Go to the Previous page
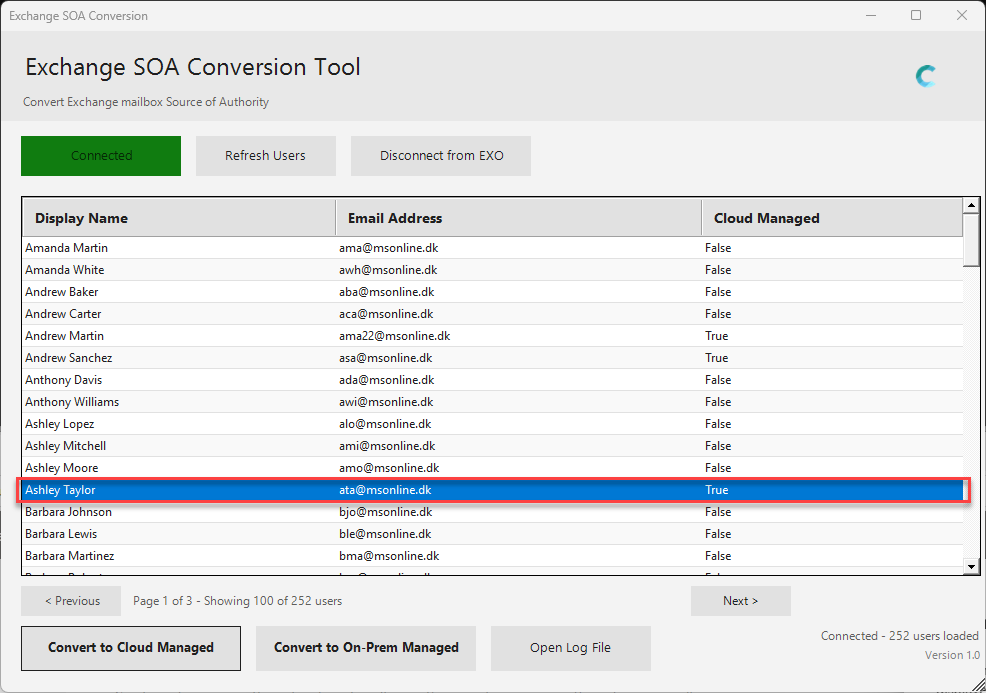The height and width of the screenshot is (693, 986). pos(71,601)
